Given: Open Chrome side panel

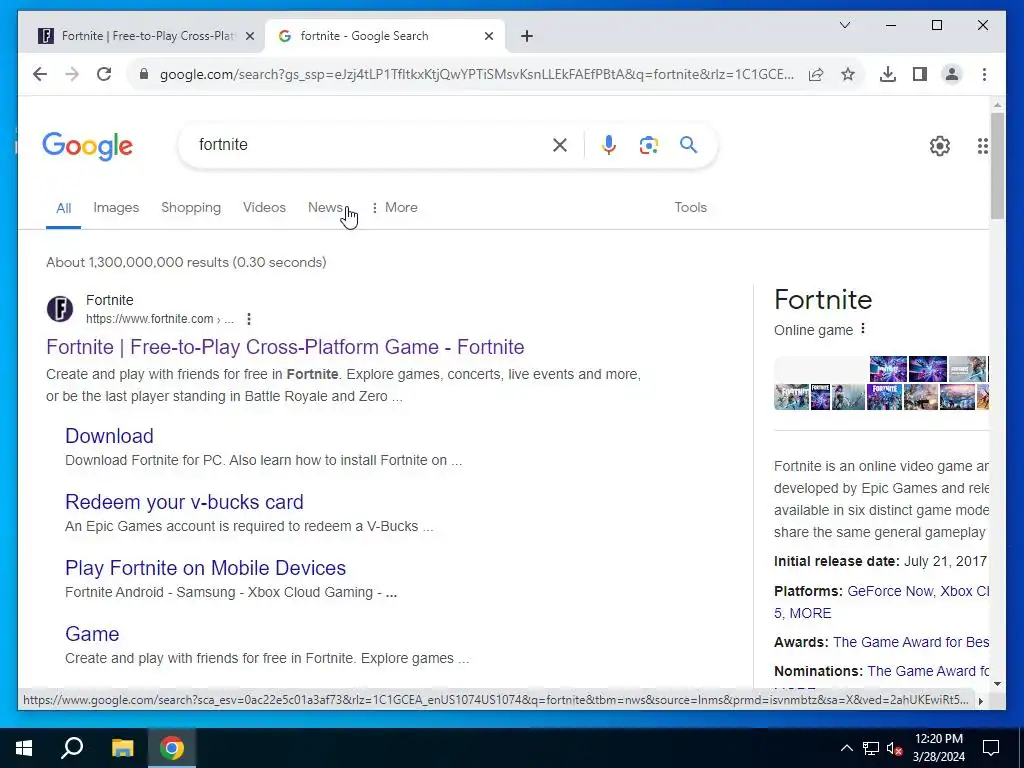Looking at the screenshot, I should pos(920,74).
